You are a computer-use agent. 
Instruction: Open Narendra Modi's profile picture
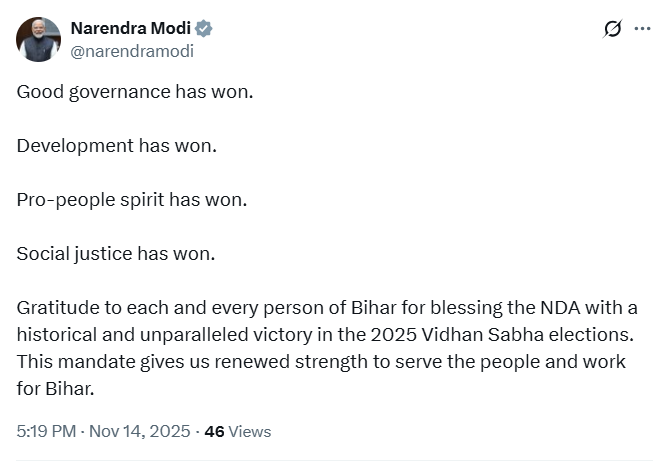tap(38, 39)
